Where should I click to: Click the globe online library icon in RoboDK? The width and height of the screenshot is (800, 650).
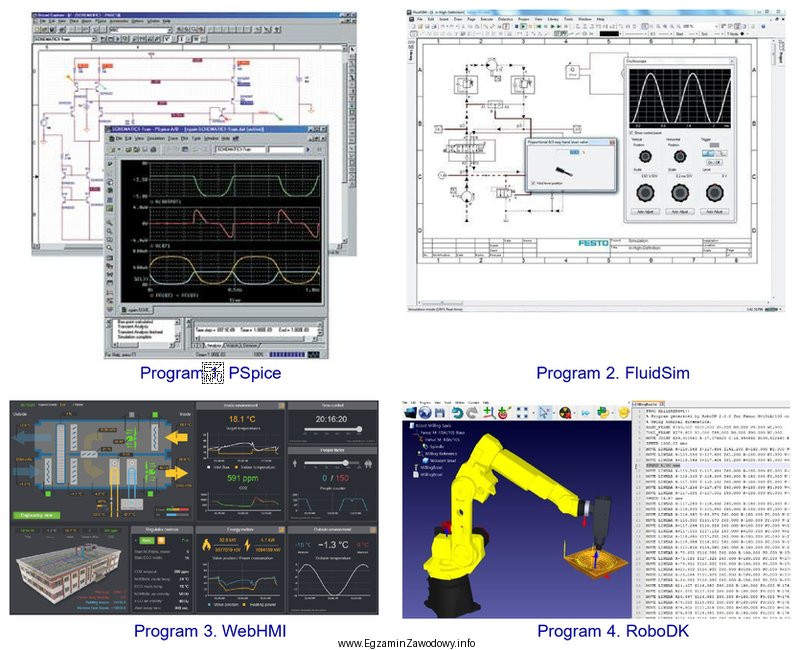[x=426, y=412]
